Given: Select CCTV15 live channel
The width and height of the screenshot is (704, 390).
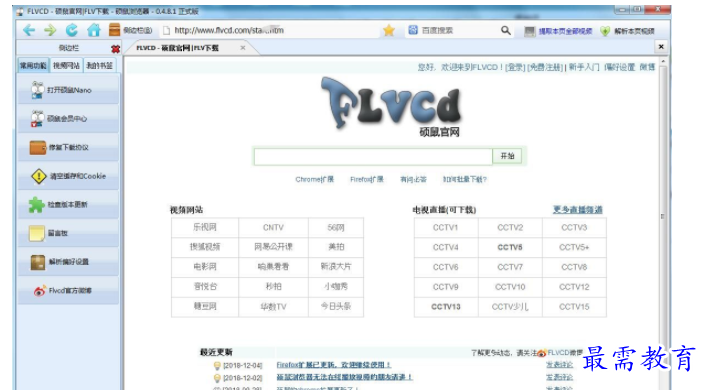Looking at the screenshot, I should click(x=574, y=307).
